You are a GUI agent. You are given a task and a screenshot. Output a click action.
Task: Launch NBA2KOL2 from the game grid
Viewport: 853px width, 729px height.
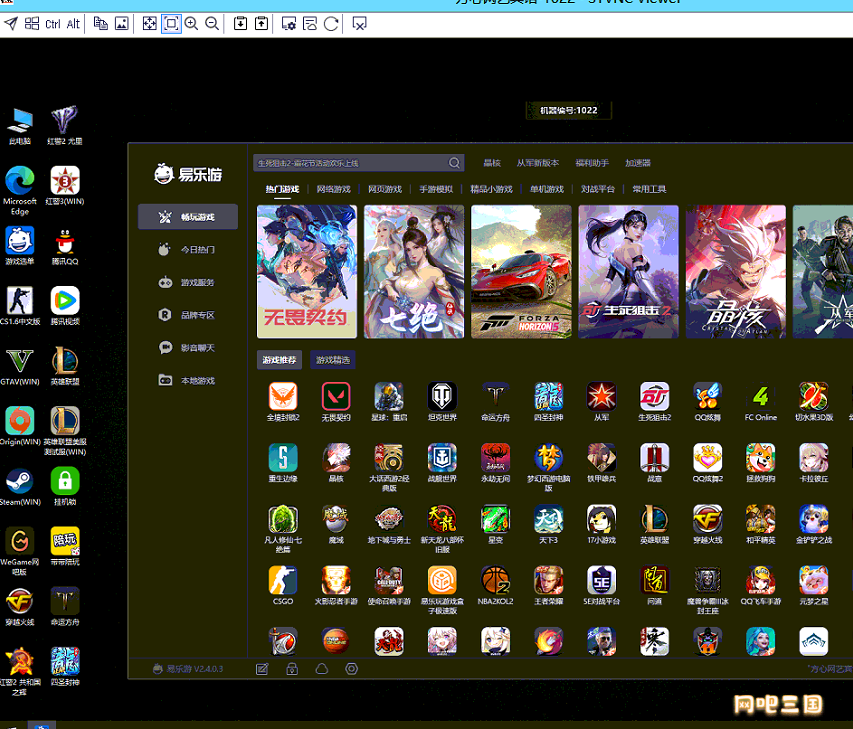pyautogui.click(x=495, y=585)
